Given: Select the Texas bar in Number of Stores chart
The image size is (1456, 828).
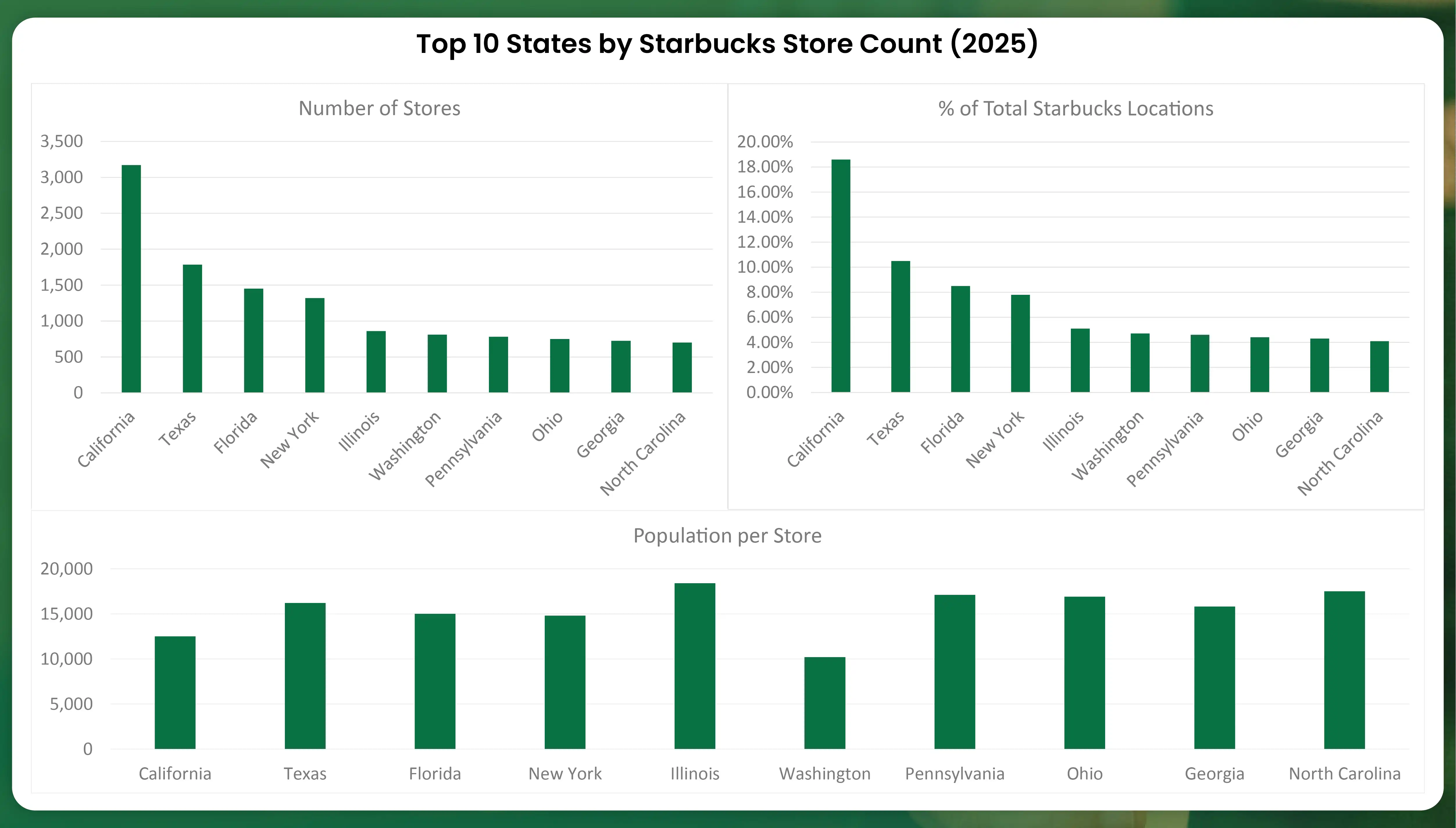Looking at the screenshot, I should pyautogui.click(x=192, y=328).
